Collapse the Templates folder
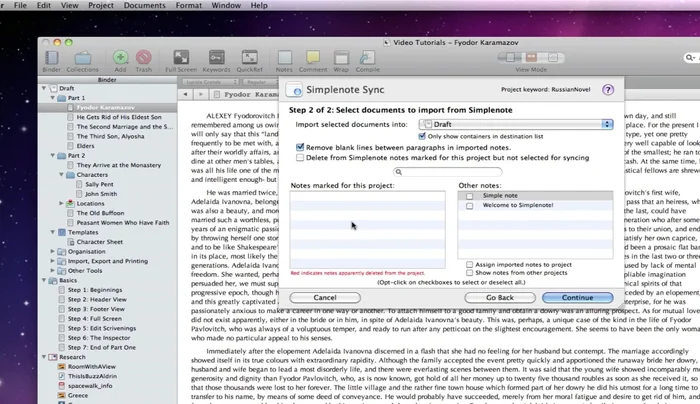This screenshot has height=404, width=700. pos(53,232)
